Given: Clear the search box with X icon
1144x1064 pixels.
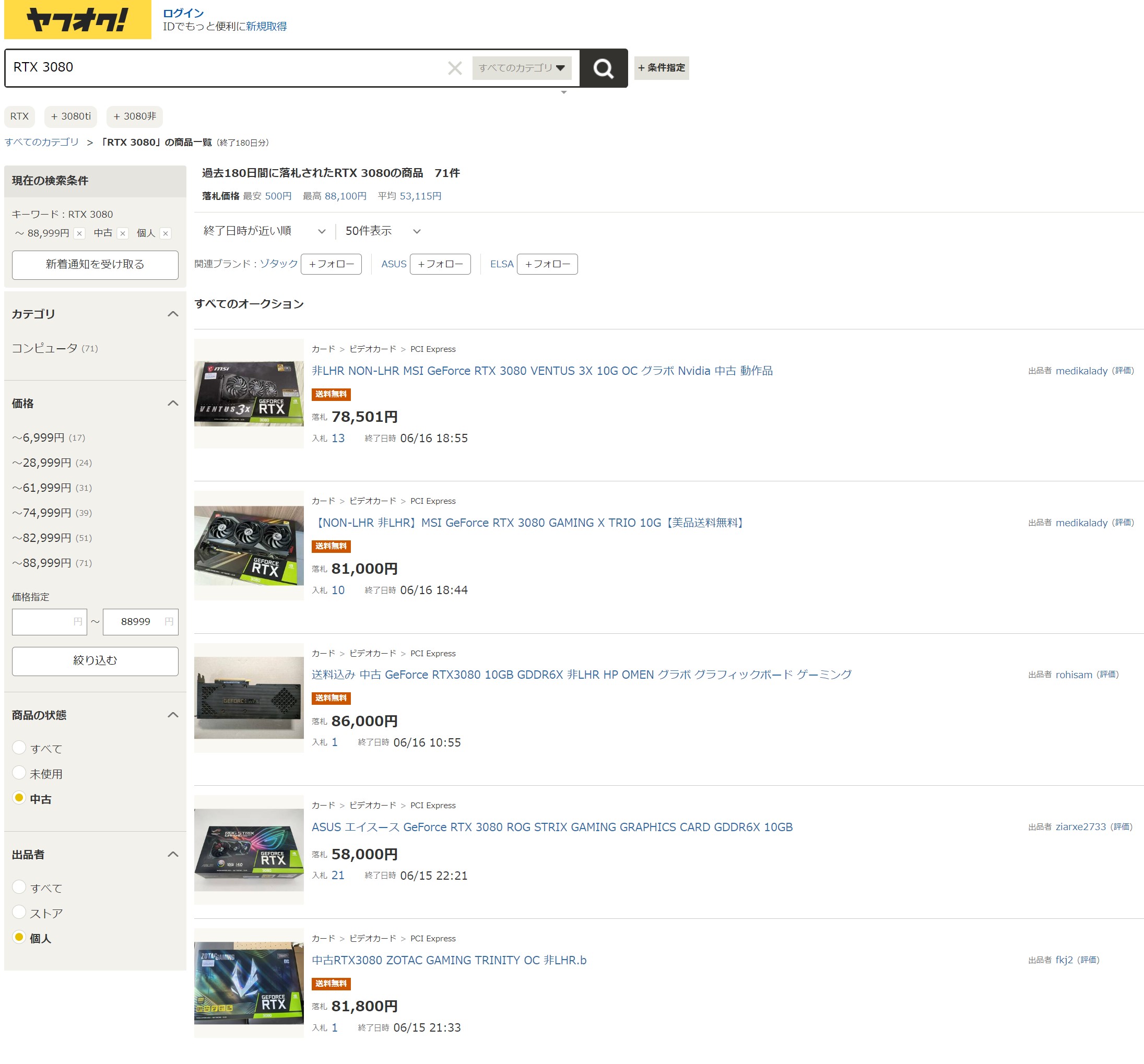Looking at the screenshot, I should pyautogui.click(x=455, y=68).
